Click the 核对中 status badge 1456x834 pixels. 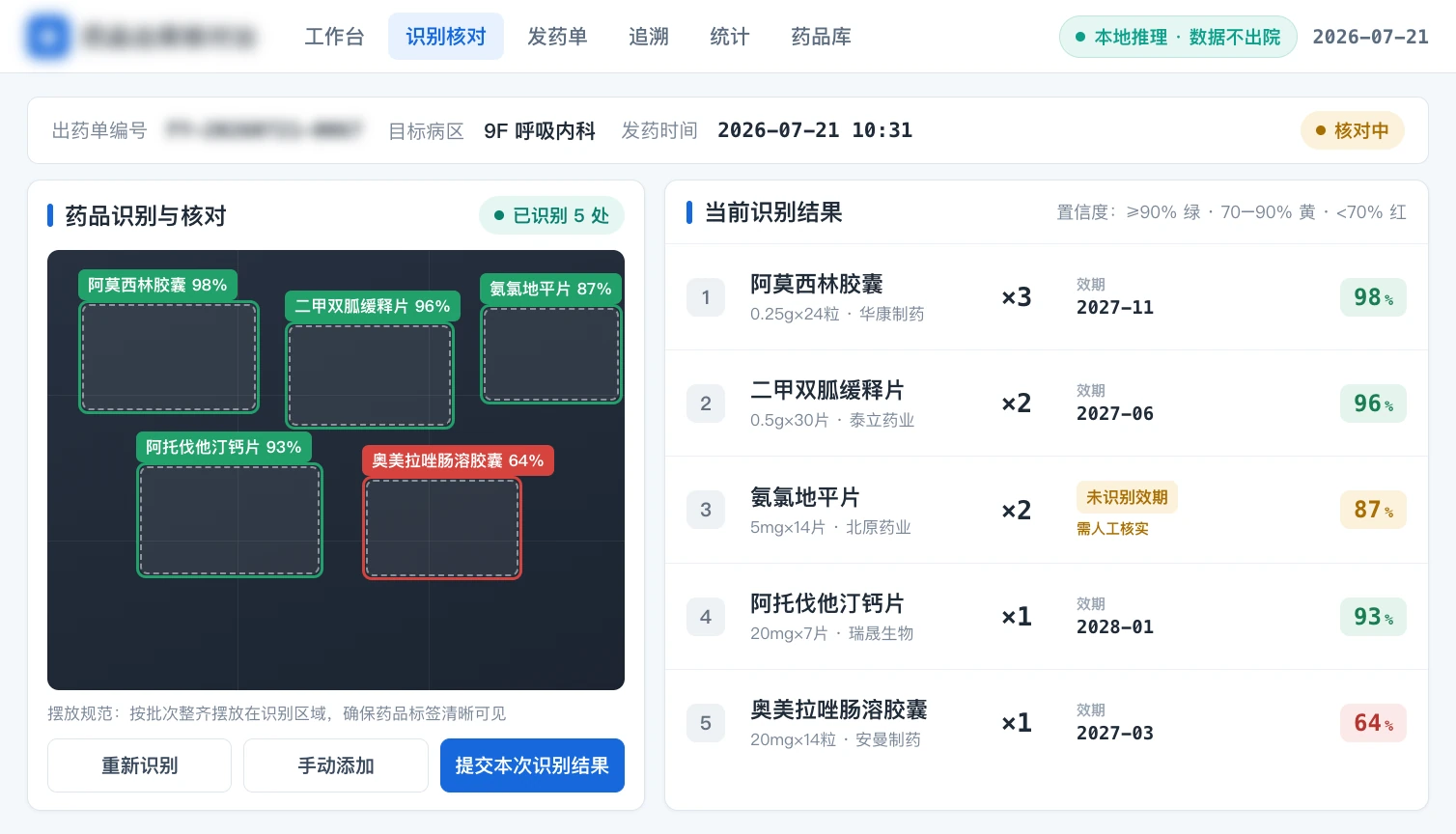[1353, 130]
